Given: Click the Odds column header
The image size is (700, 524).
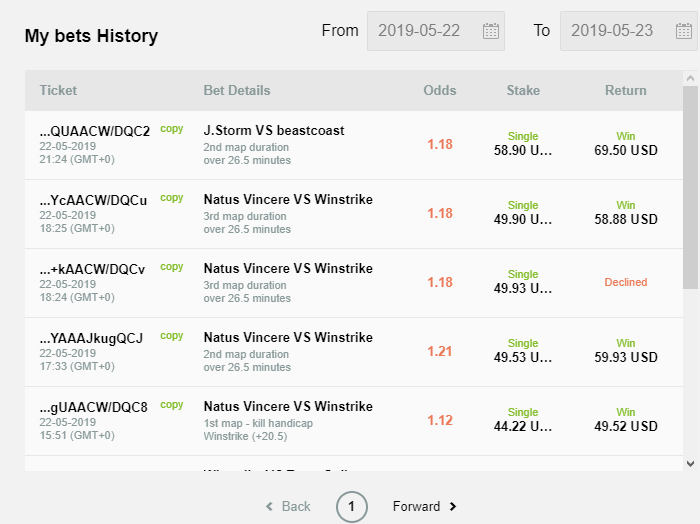Looking at the screenshot, I should pyautogui.click(x=439, y=90).
